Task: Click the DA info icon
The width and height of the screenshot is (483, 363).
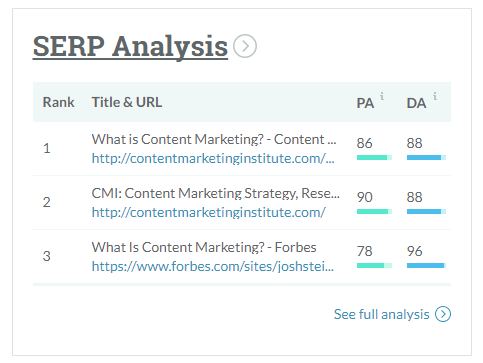Action: (435, 97)
